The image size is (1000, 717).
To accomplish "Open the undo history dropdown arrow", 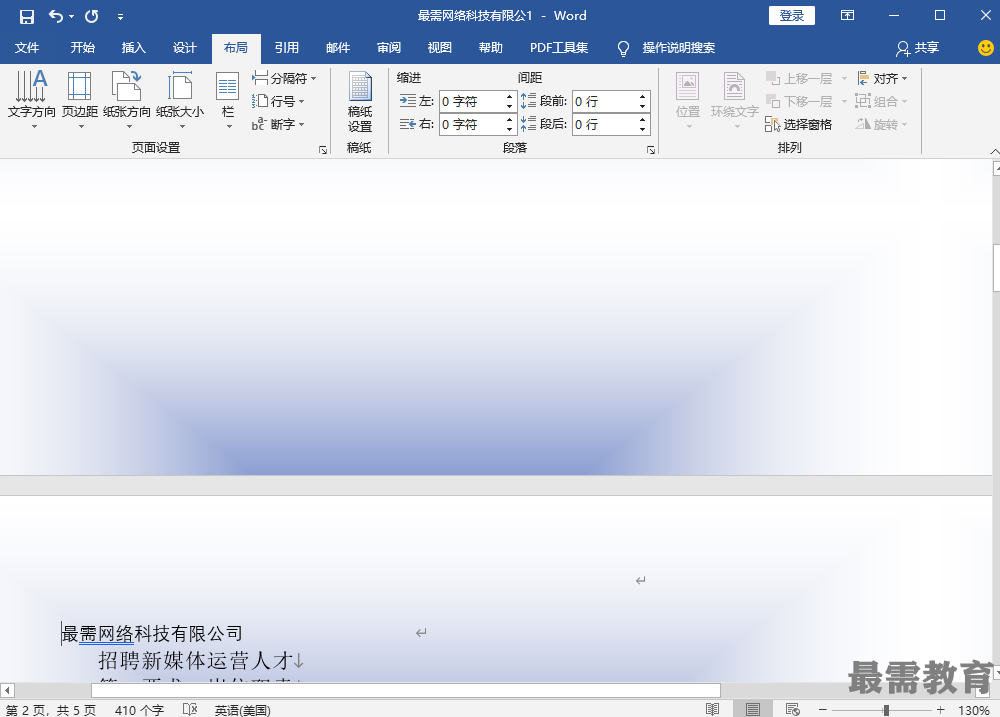I will [71, 17].
